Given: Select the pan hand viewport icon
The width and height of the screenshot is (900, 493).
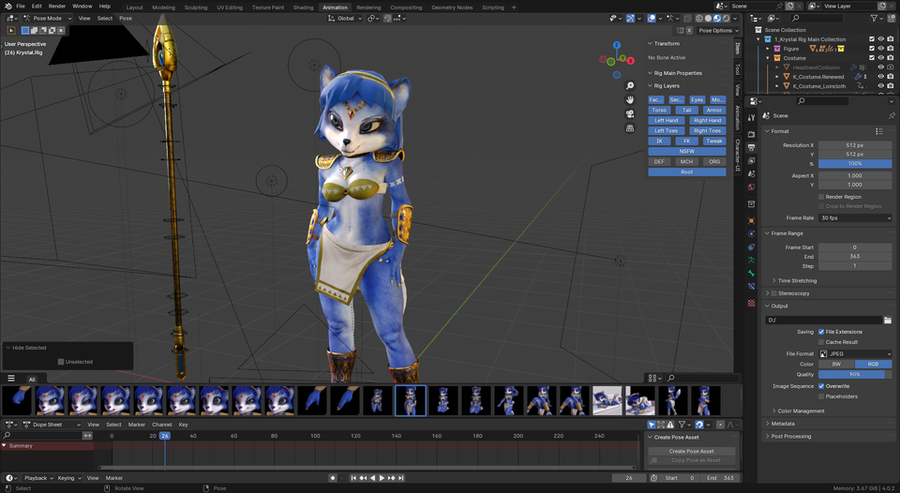Looking at the screenshot, I should point(630,100).
